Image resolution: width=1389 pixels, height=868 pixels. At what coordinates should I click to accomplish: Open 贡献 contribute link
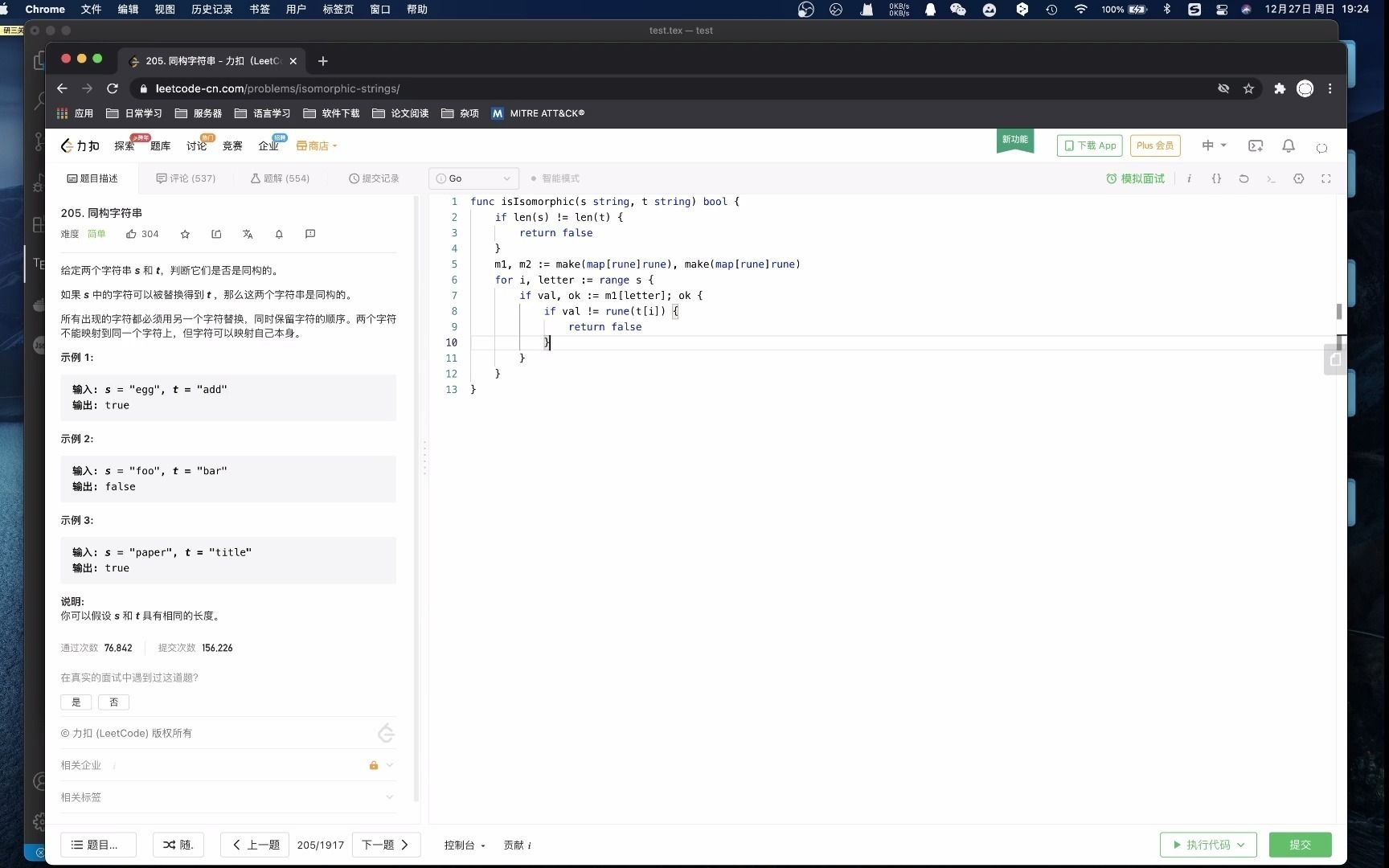point(517,845)
